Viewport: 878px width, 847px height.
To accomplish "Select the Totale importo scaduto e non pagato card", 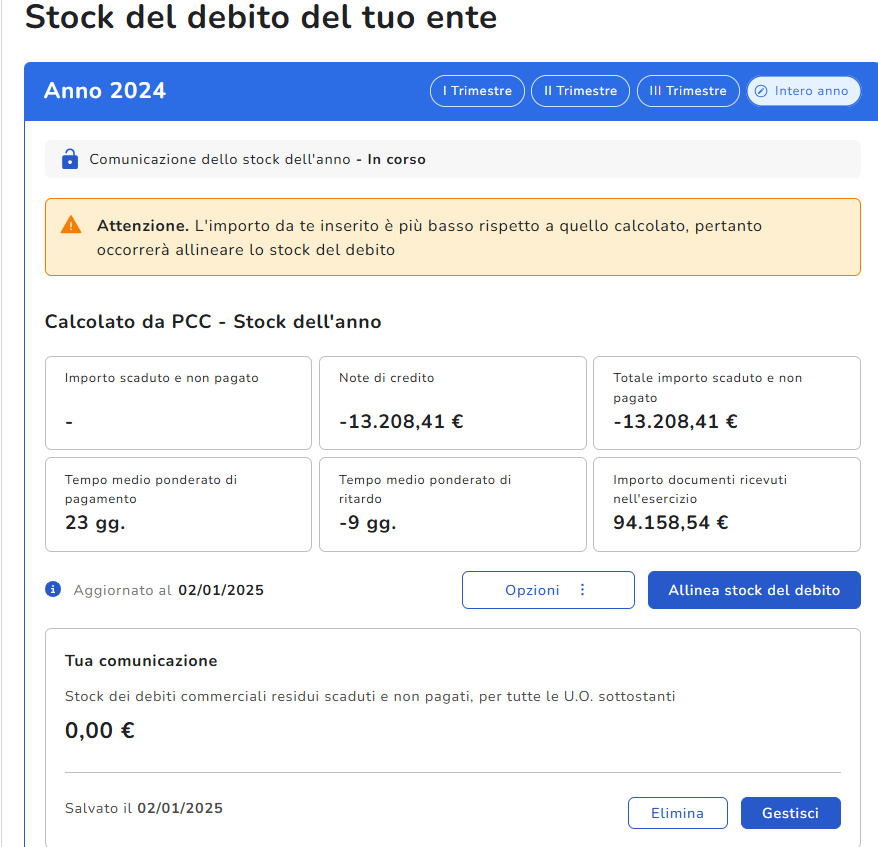I will [726, 403].
